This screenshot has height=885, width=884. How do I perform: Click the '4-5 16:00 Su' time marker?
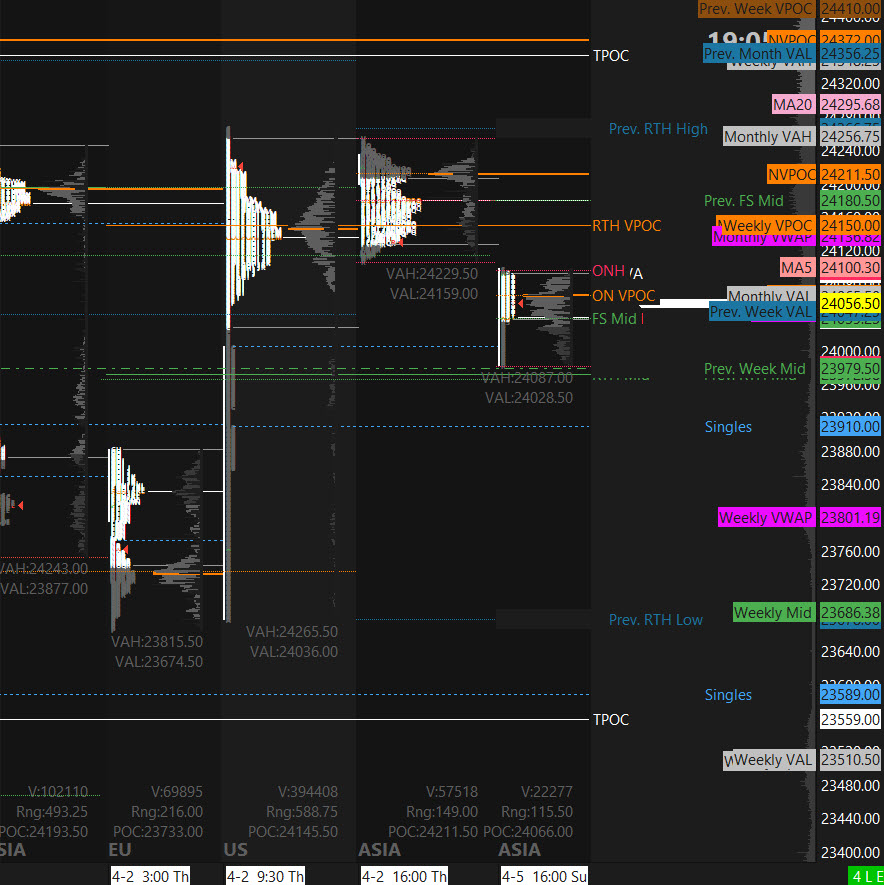(541, 876)
